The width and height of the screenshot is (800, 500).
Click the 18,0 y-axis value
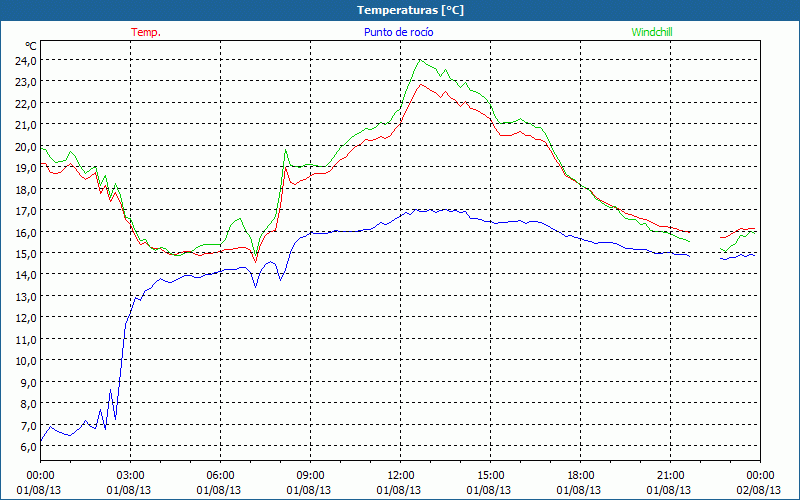point(27,190)
